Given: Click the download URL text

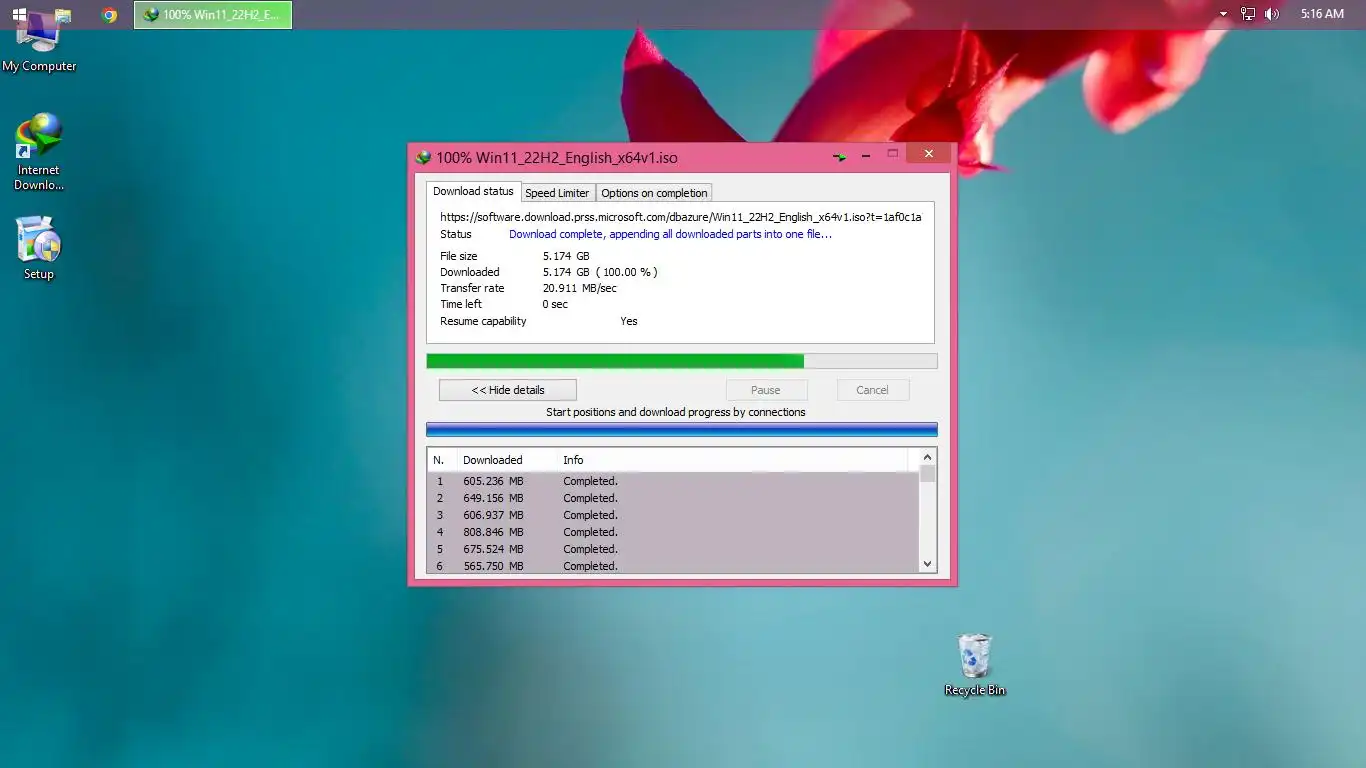Looking at the screenshot, I should coord(681,216).
